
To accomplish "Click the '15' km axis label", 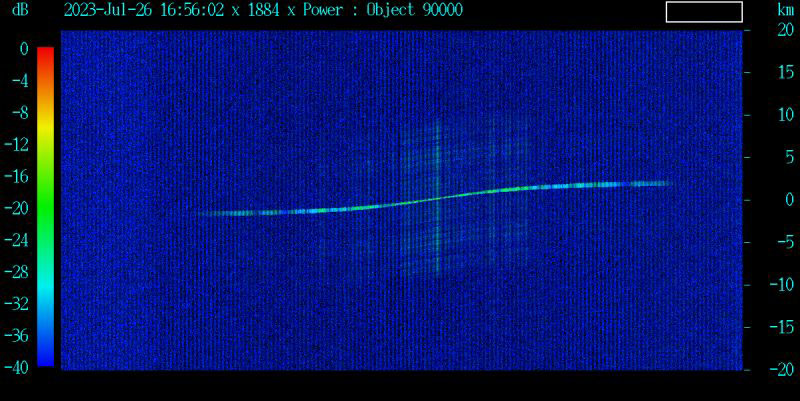I will (x=786, y=72).
